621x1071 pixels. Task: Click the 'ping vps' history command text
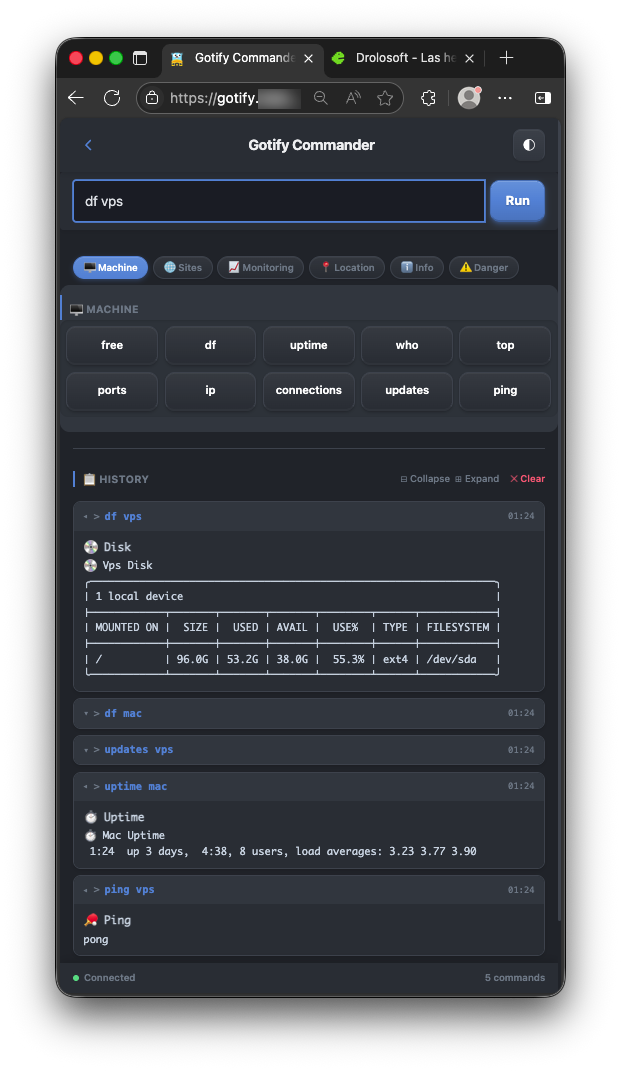(x=129, y=889)
